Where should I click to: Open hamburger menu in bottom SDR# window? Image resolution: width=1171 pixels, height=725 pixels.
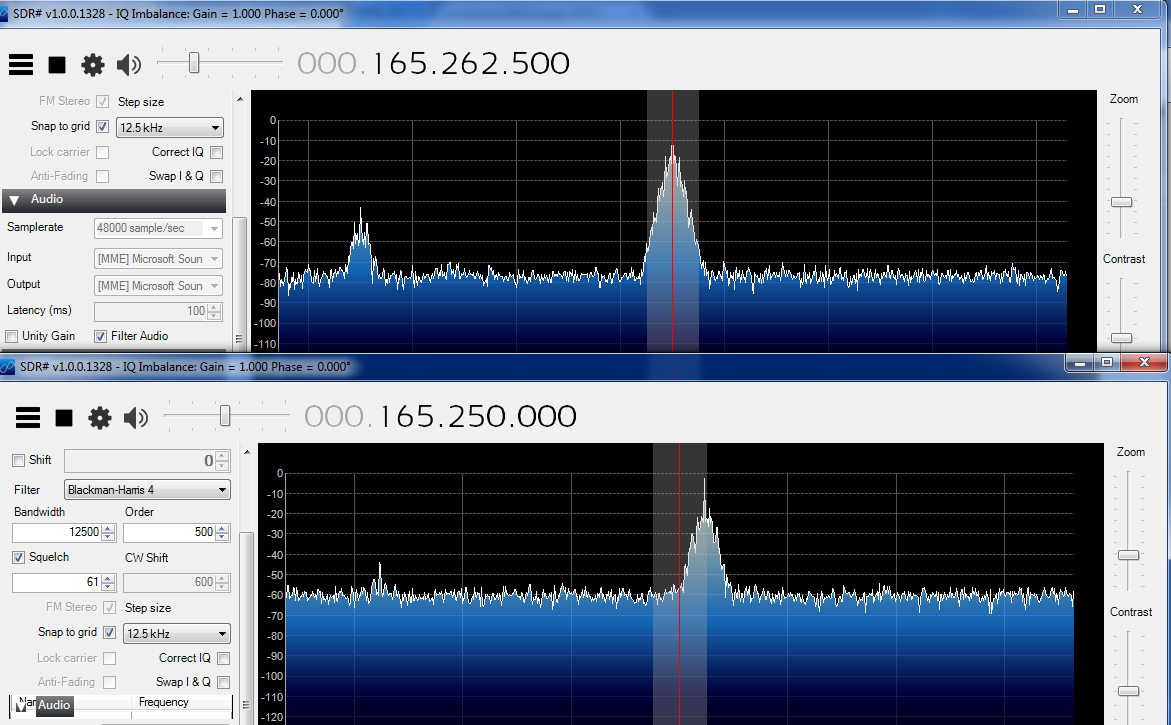click(28, 417)
